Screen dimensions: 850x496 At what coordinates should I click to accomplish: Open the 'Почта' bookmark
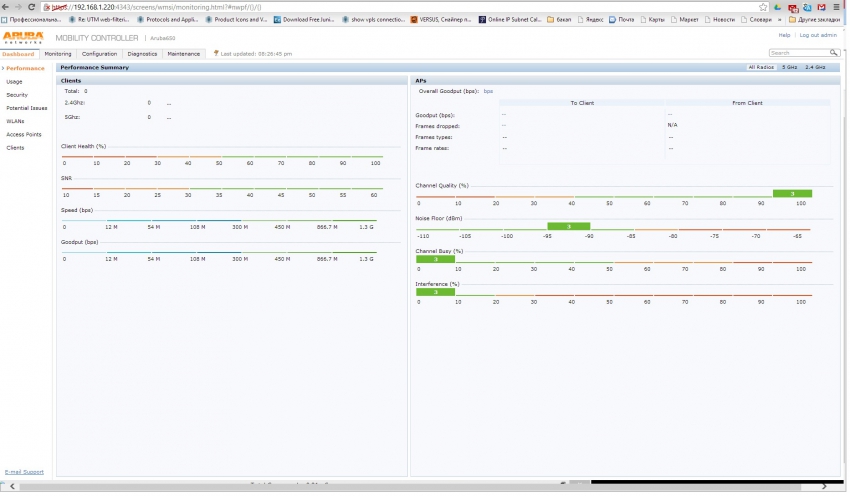(x=623, y=20)
